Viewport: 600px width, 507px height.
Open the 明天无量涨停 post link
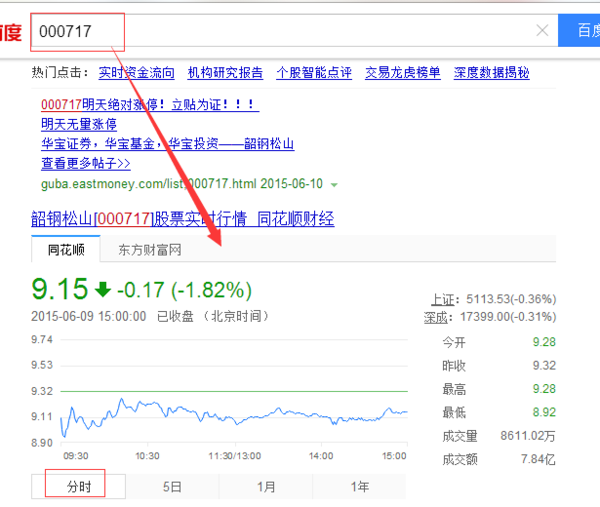coord(79,124)
